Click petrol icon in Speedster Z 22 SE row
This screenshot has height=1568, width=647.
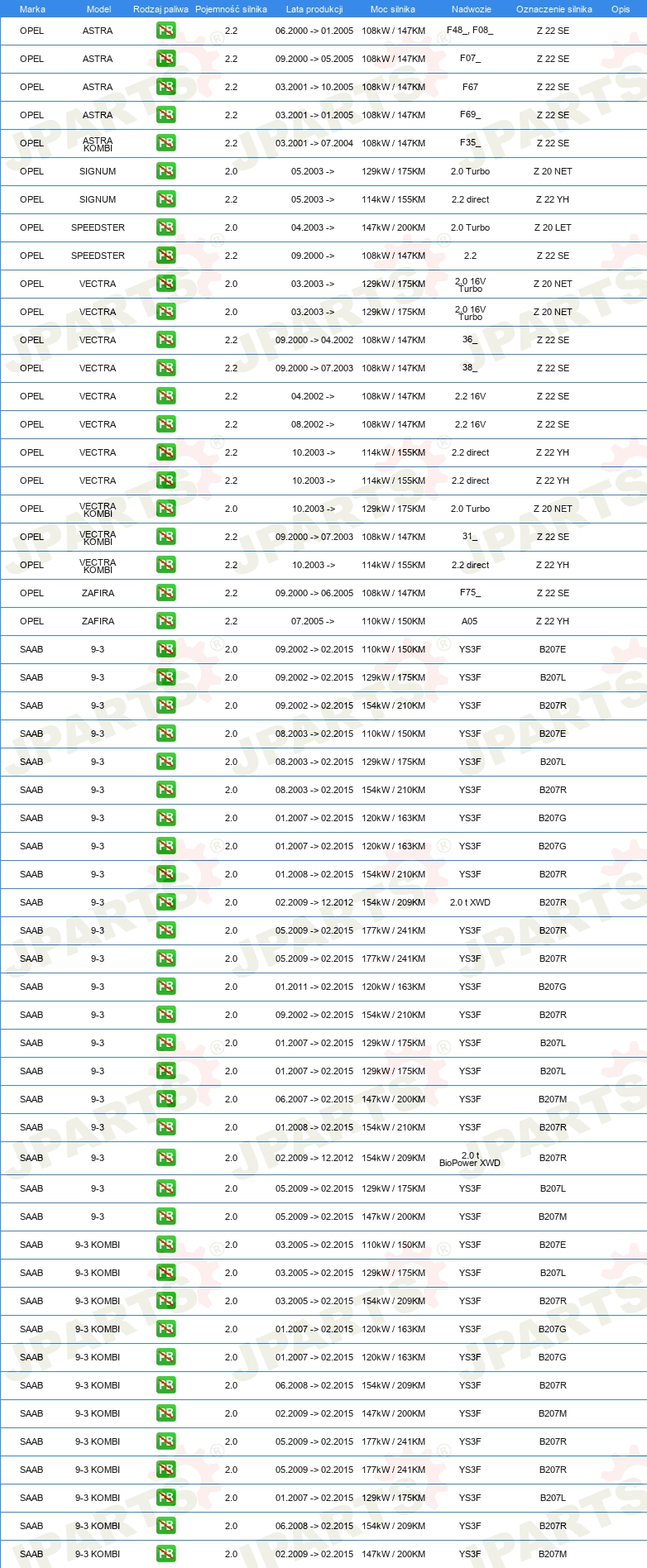click(165, 256)
